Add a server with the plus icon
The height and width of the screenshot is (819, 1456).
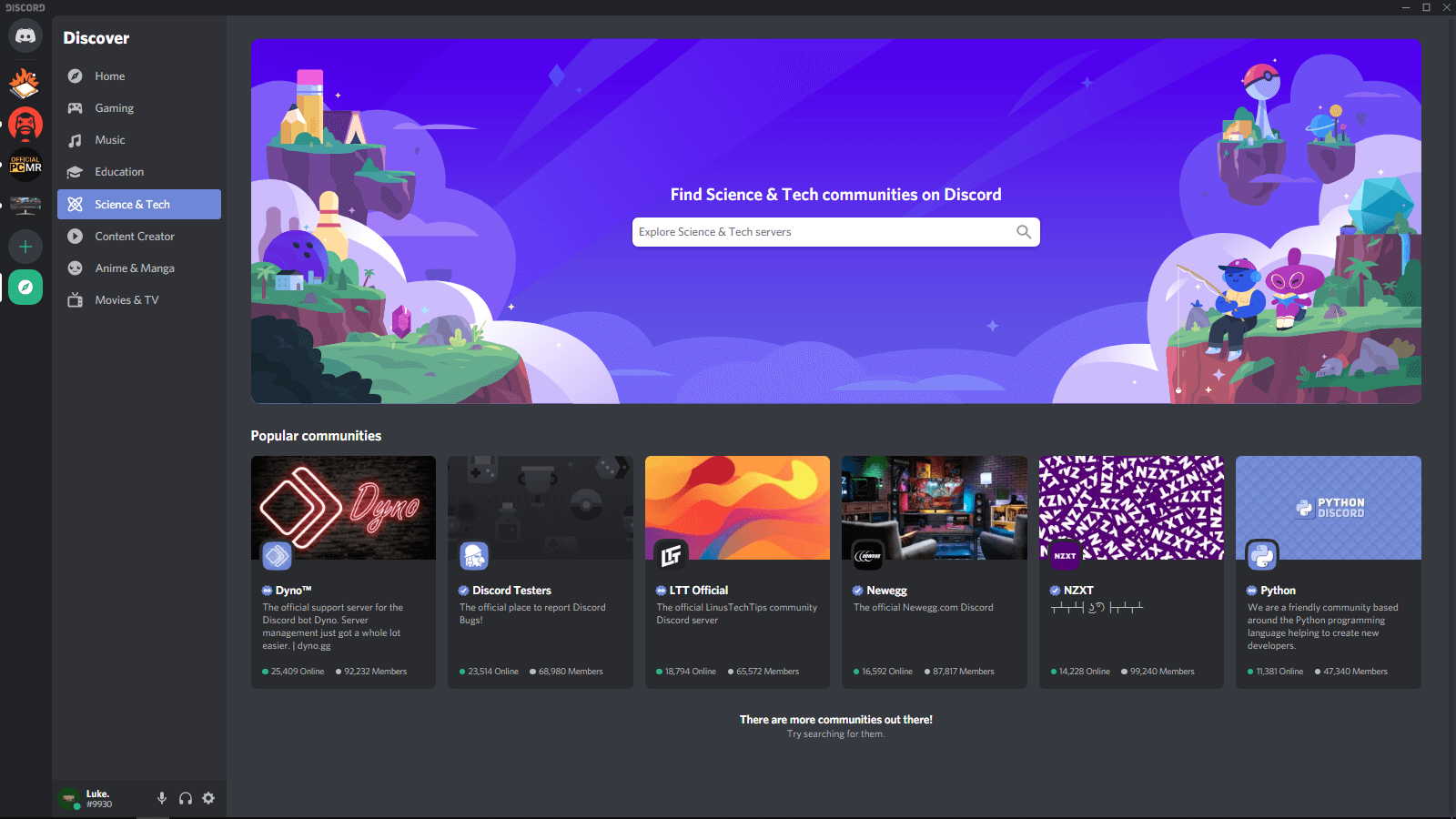(x=25, y=246)
